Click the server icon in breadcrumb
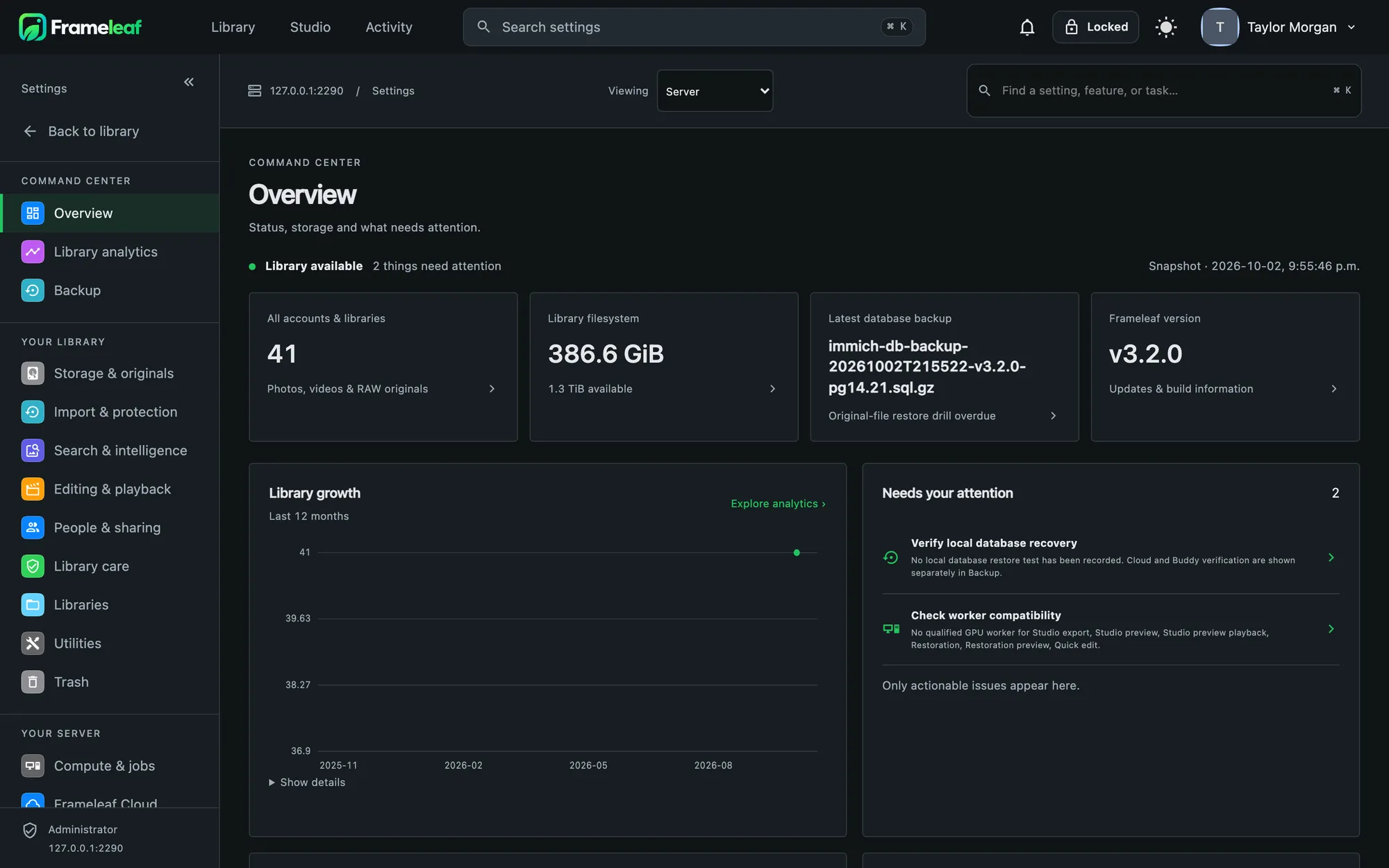The image size is (1389, 868). [255, 91]
